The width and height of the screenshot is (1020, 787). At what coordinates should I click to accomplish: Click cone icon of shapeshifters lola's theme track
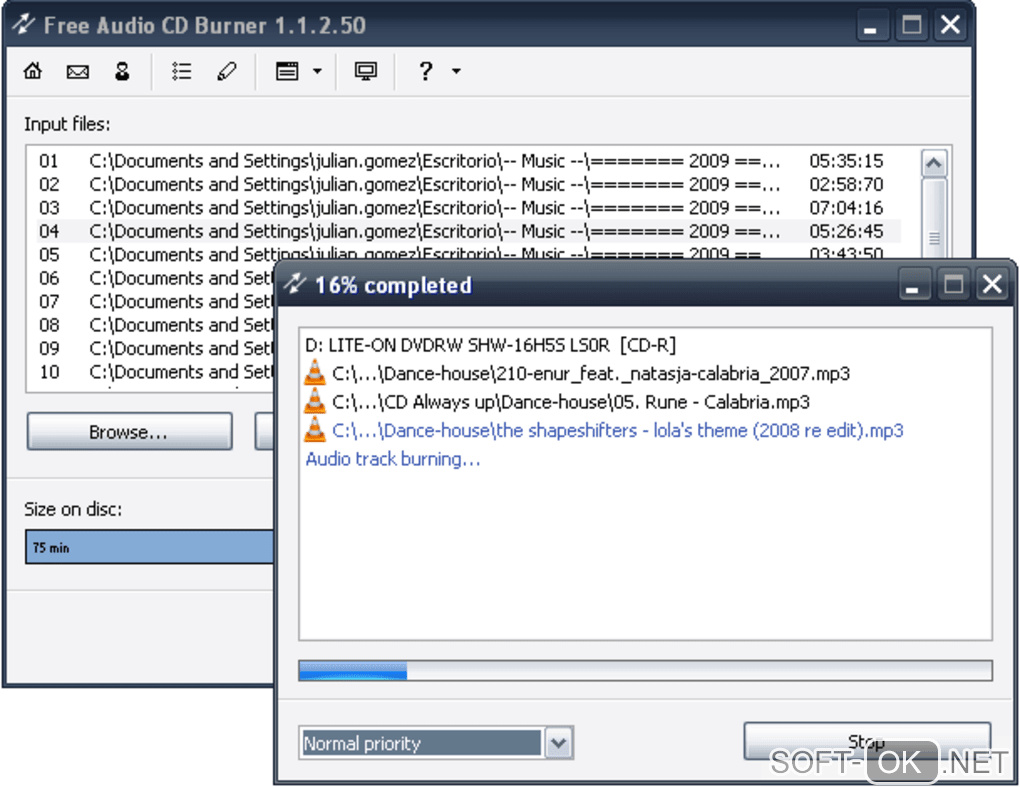coord(315,429)
